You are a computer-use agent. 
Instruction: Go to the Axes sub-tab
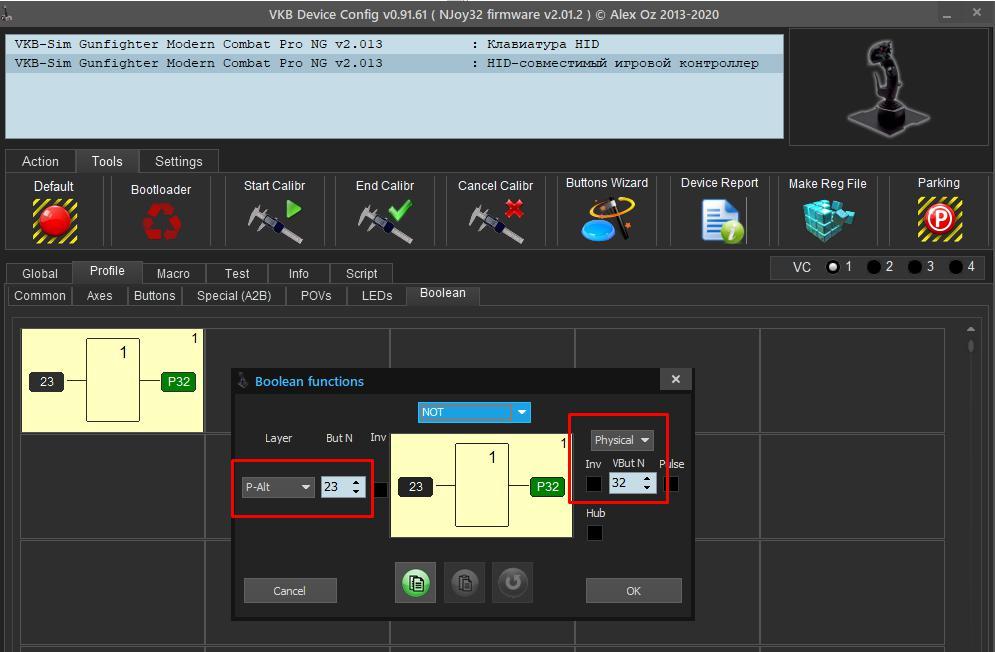pos(100,296)
